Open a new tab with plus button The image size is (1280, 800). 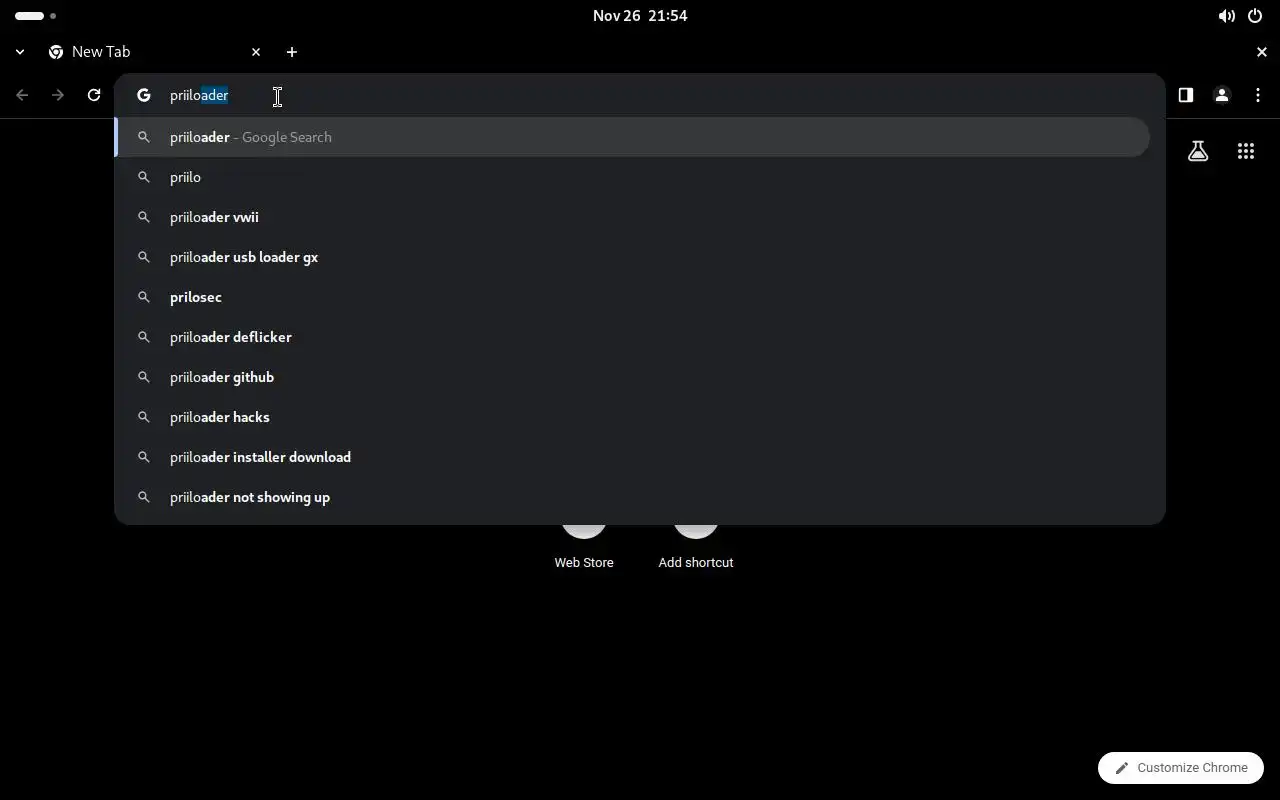[x=292, y=52]
